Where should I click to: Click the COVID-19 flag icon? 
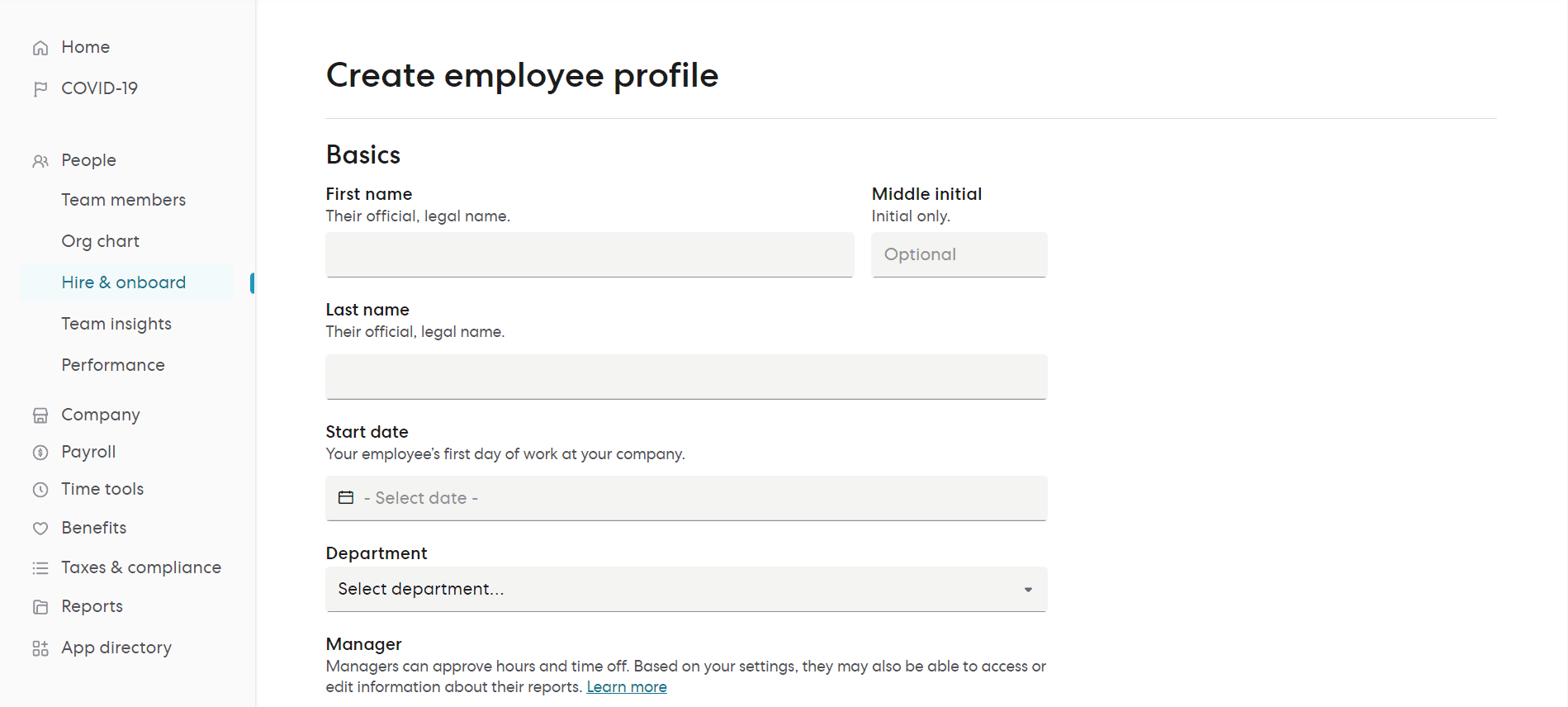pos(40,88)
